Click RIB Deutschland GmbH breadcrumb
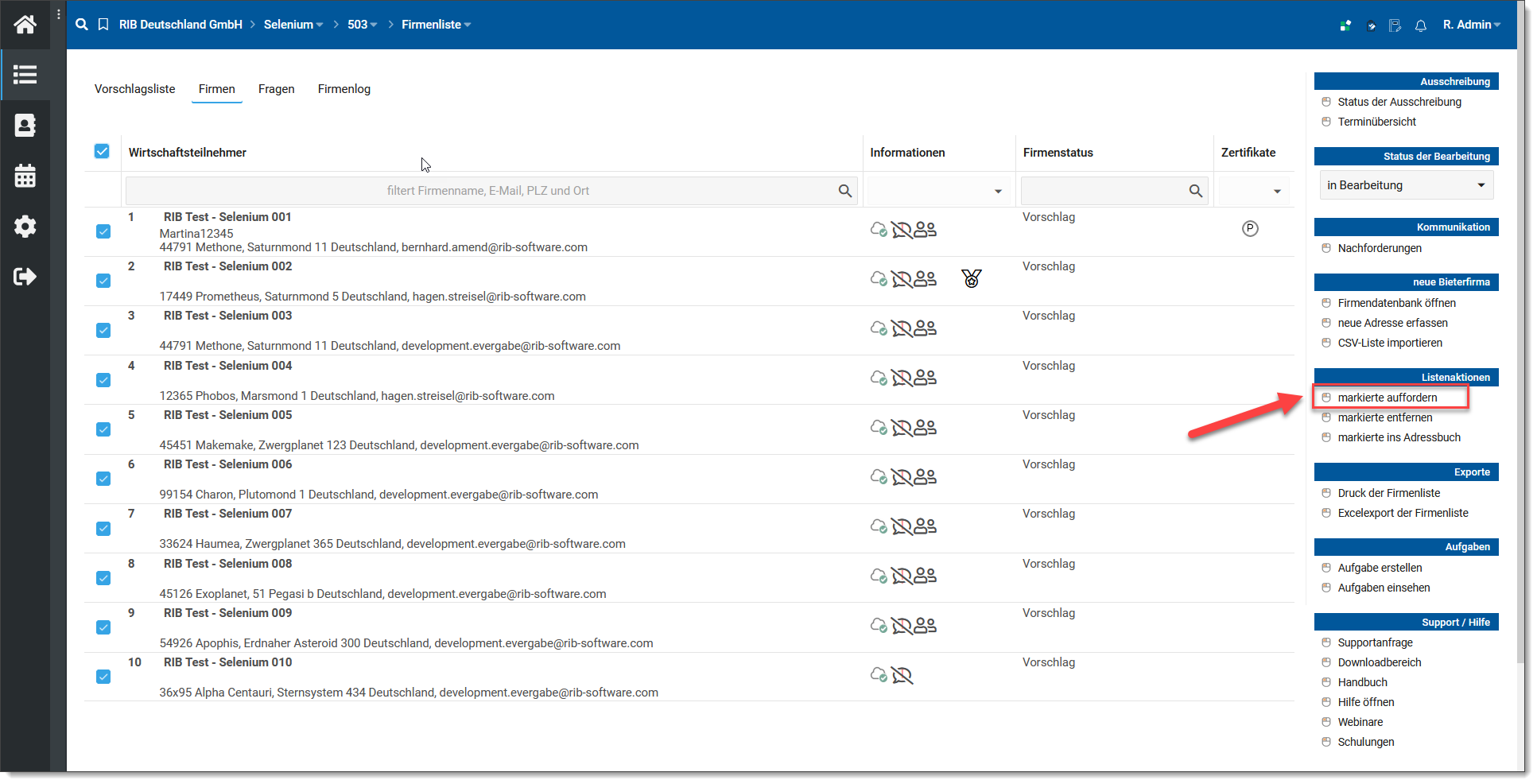Screen dimensions: 1537x784 tap(180, 25)
